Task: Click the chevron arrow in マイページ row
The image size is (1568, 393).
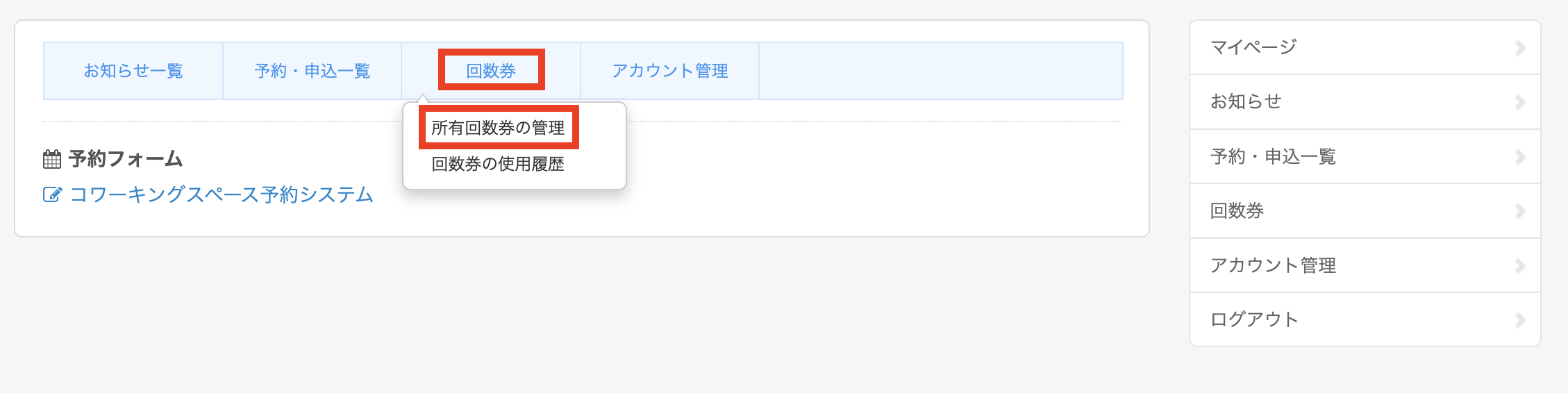Action: click(x=1519, y=48)
